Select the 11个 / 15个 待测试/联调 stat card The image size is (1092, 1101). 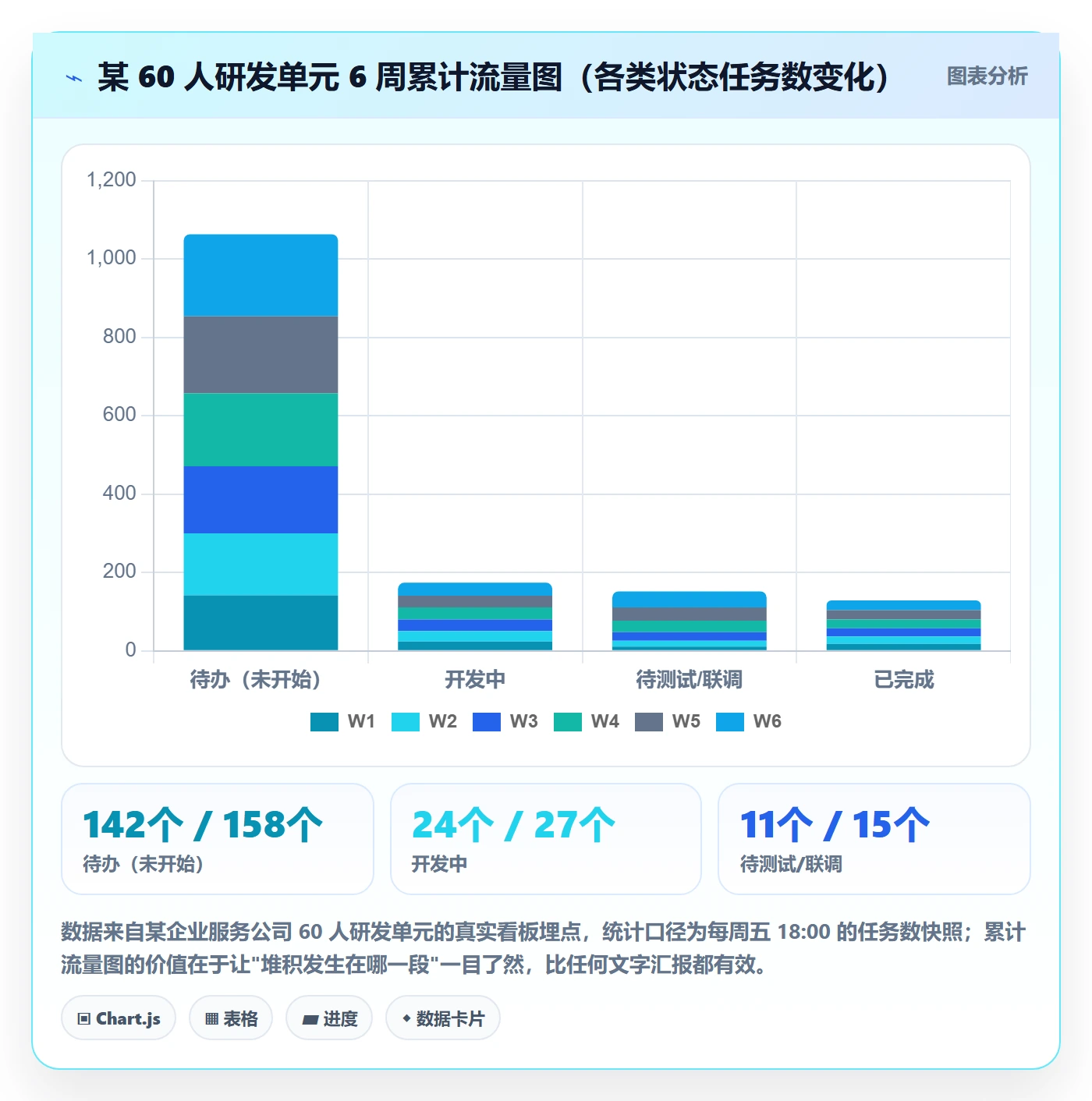point(874,839)
